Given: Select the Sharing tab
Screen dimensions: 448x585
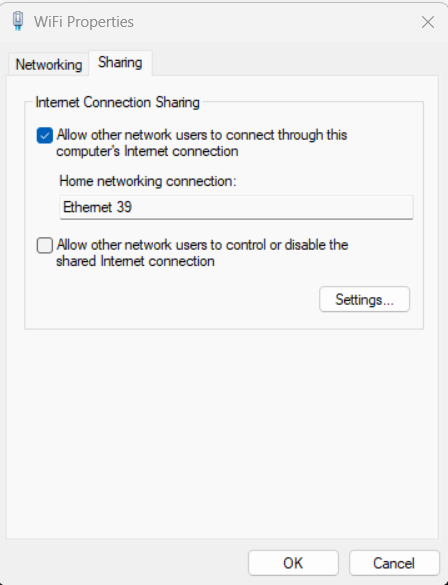Looking at the screenshot, I should (120, 63).
